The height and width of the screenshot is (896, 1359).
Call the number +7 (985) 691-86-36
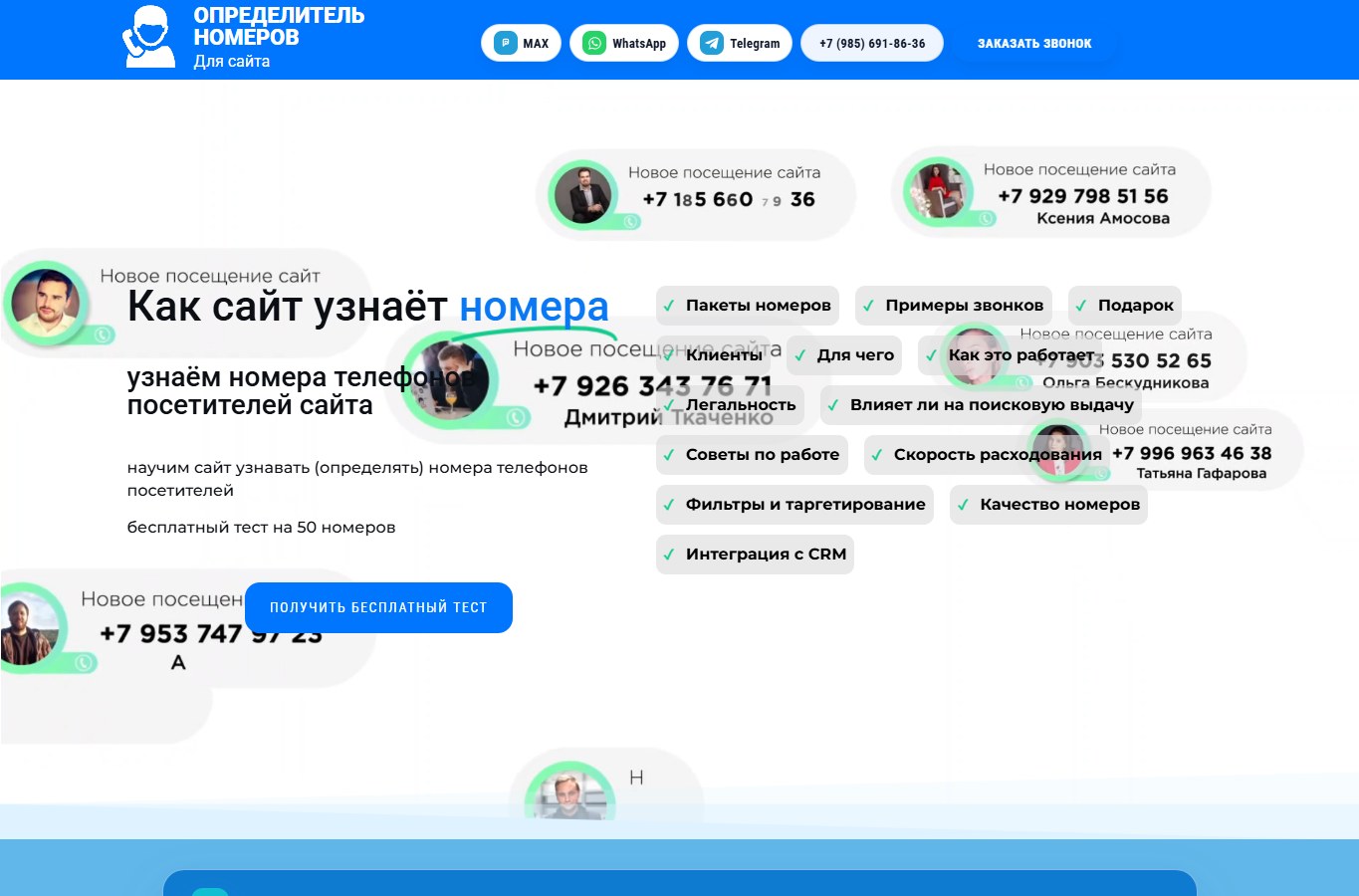872,43
